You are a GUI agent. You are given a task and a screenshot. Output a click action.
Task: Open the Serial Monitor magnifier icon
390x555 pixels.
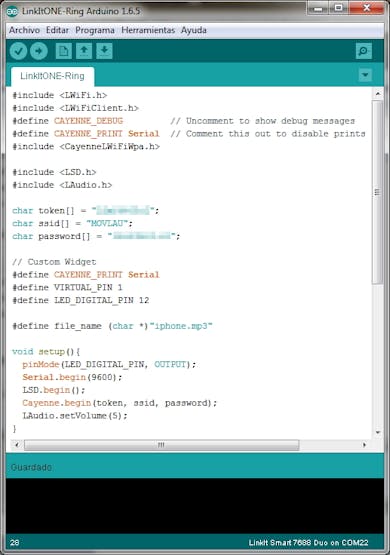pyautogui.click(x=363, y=51)
